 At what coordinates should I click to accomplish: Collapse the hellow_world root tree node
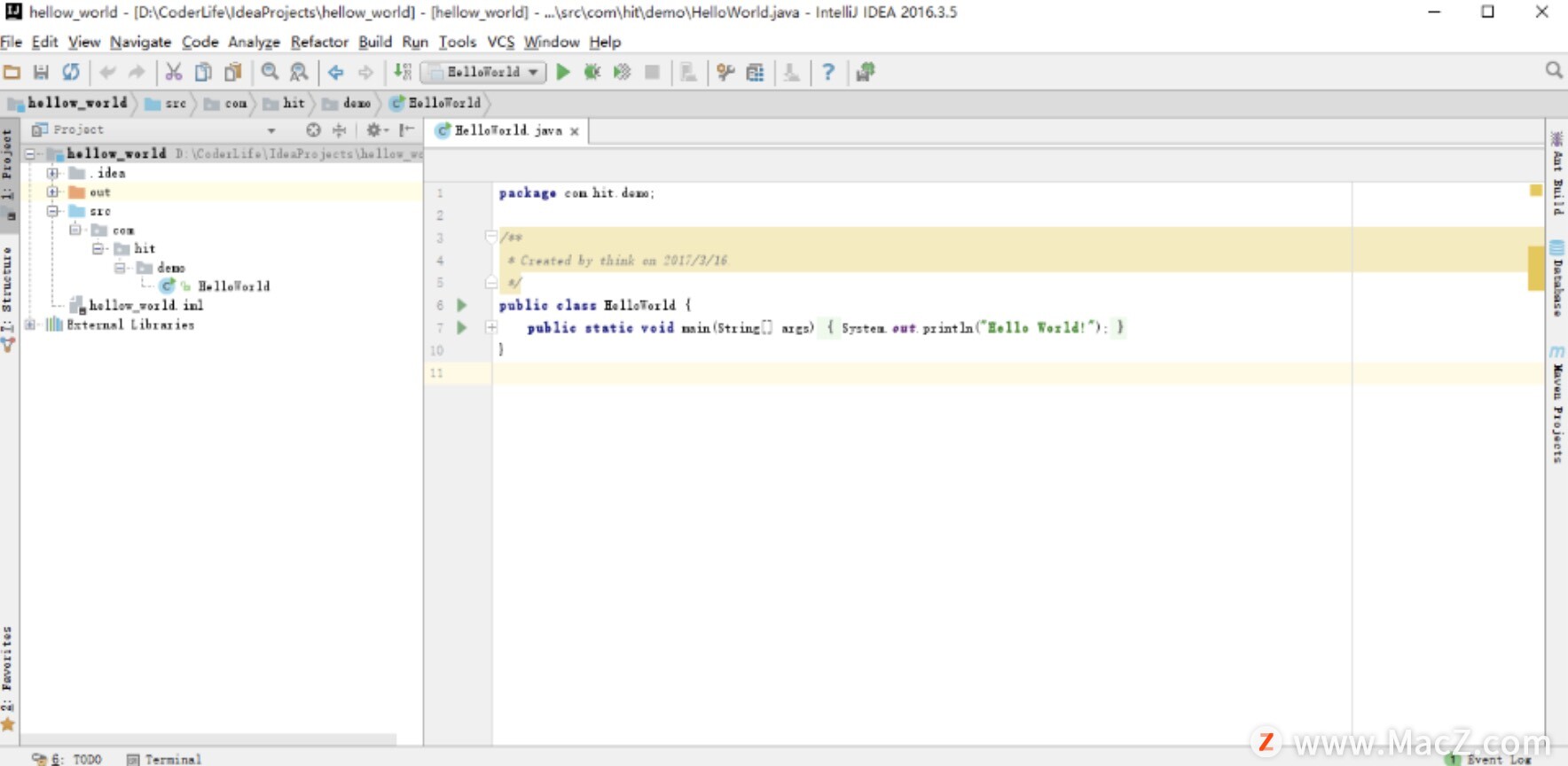click(30, 153)
